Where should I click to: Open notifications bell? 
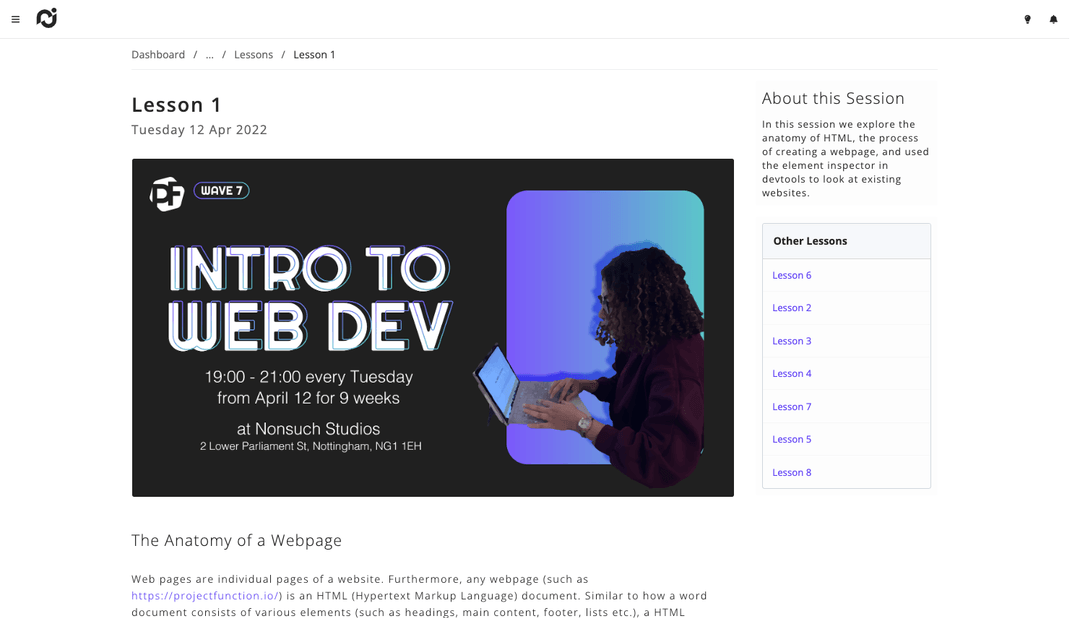coord(1053,19)
